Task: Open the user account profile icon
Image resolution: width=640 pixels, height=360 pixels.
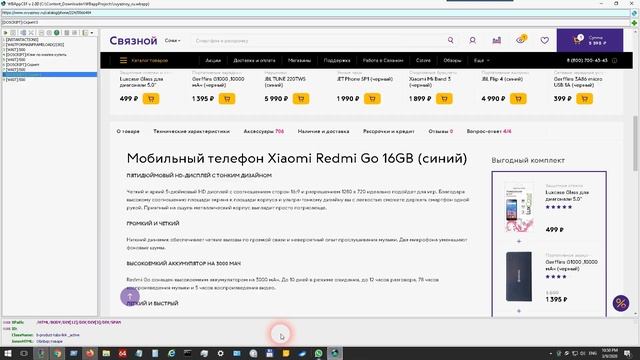Action: point(472,40)
